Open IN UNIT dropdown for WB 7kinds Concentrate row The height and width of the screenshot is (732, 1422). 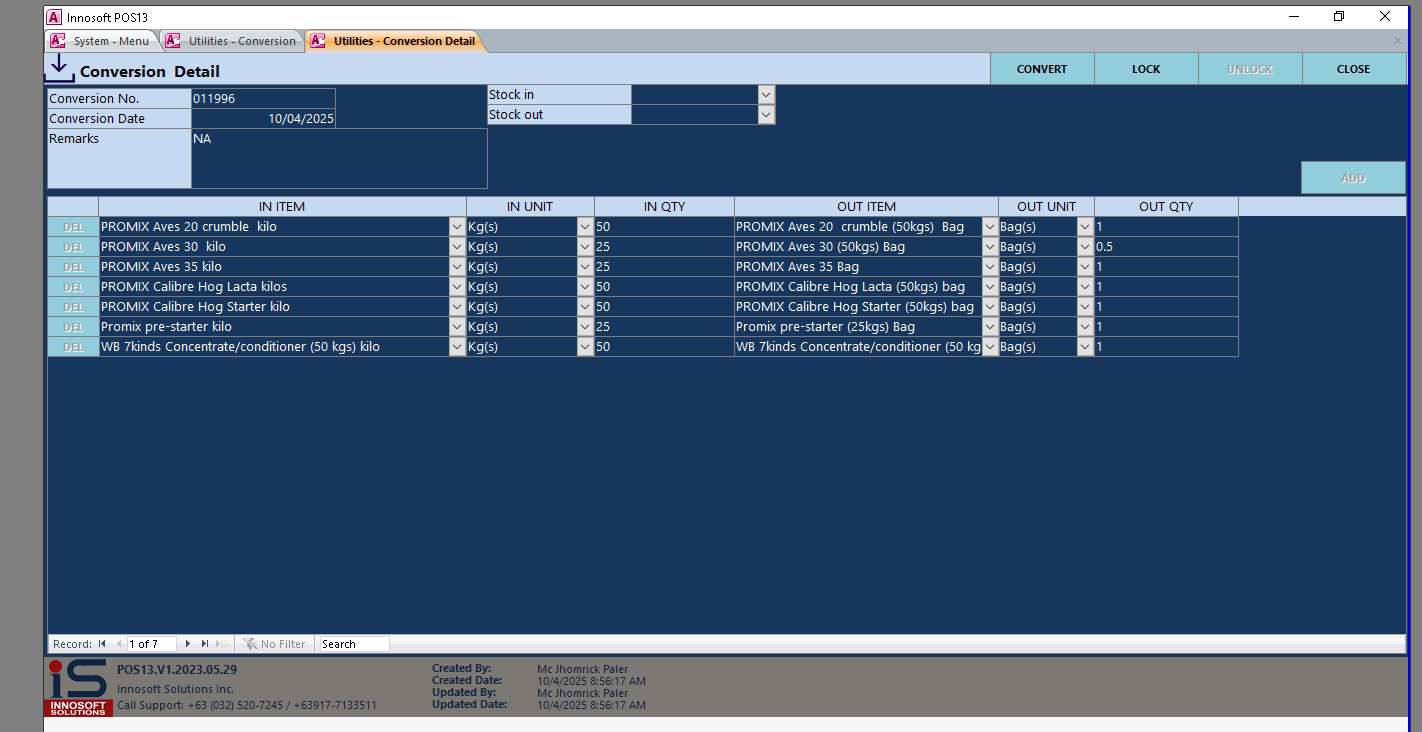(x=585, y=347)
